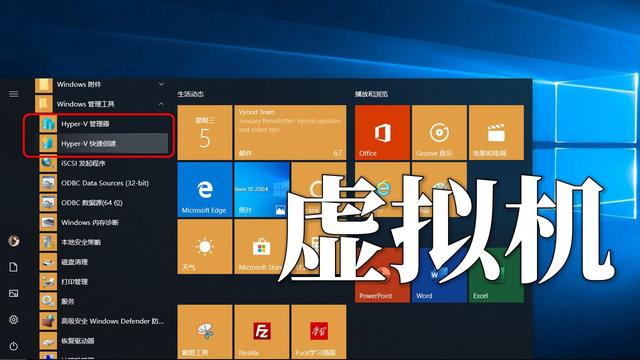Open the 电影和电视 tile
The width and height of the screenshot is (640, 360).
click(496, 133)
